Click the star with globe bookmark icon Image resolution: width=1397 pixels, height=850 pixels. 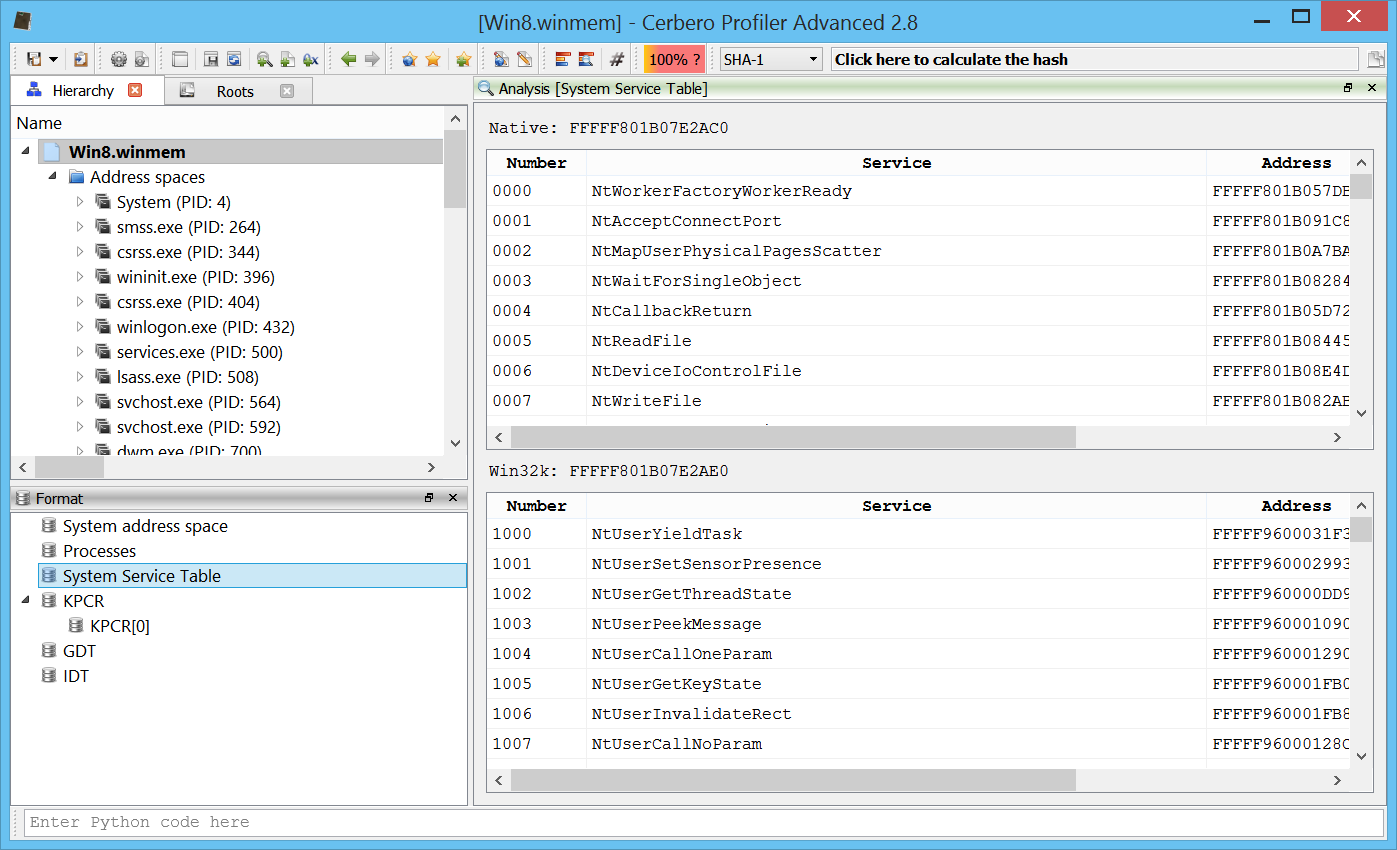coord(409,59)
